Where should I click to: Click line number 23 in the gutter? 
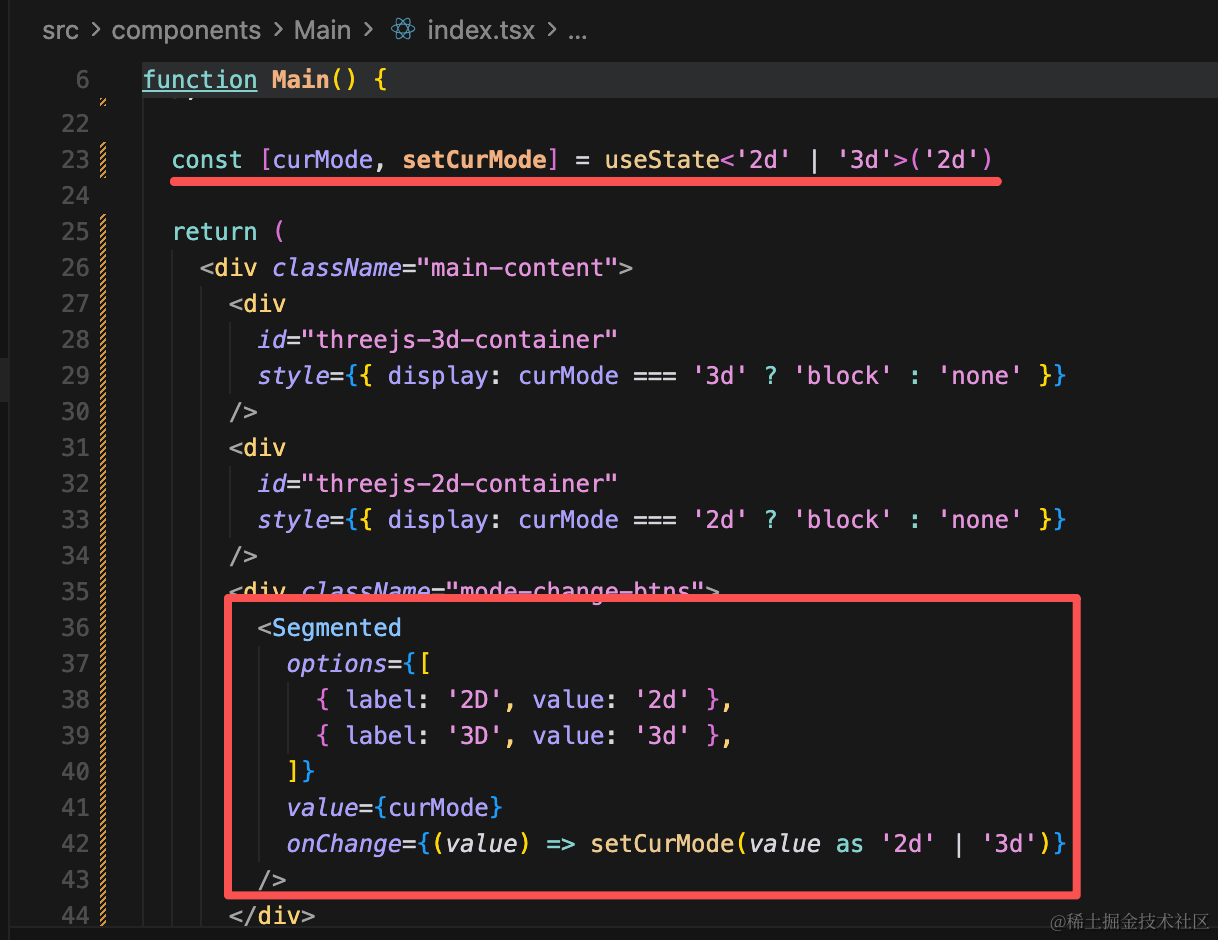click(x=75, y=160)
